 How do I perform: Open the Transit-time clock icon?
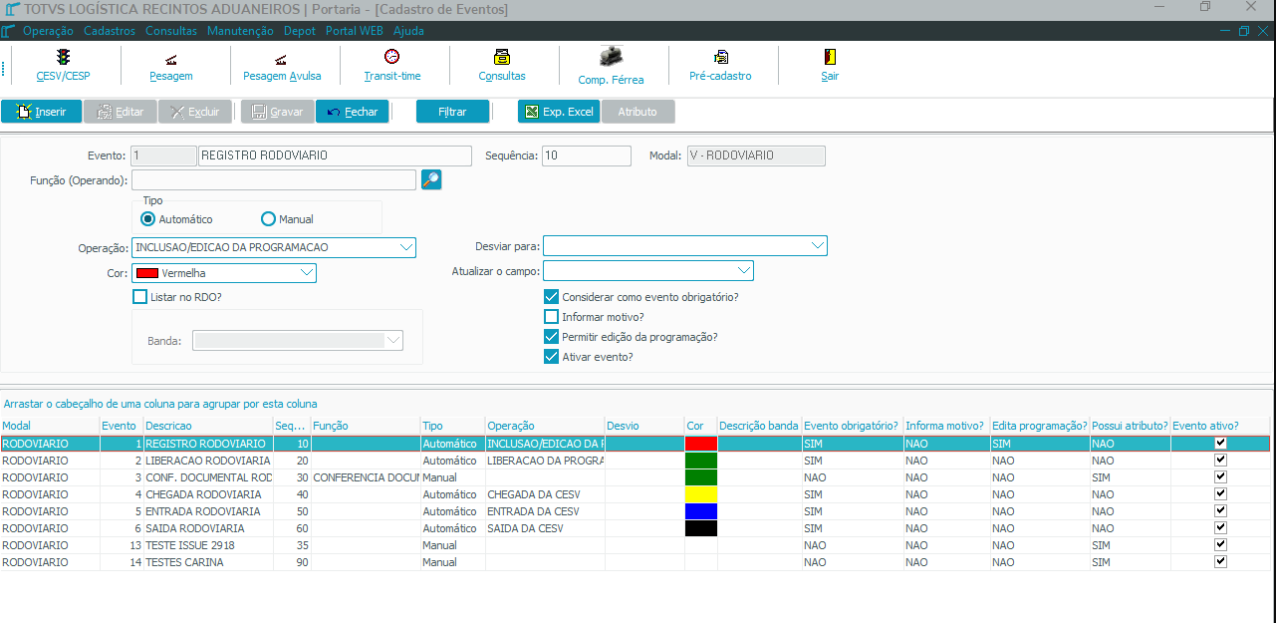tap(392, 57)
